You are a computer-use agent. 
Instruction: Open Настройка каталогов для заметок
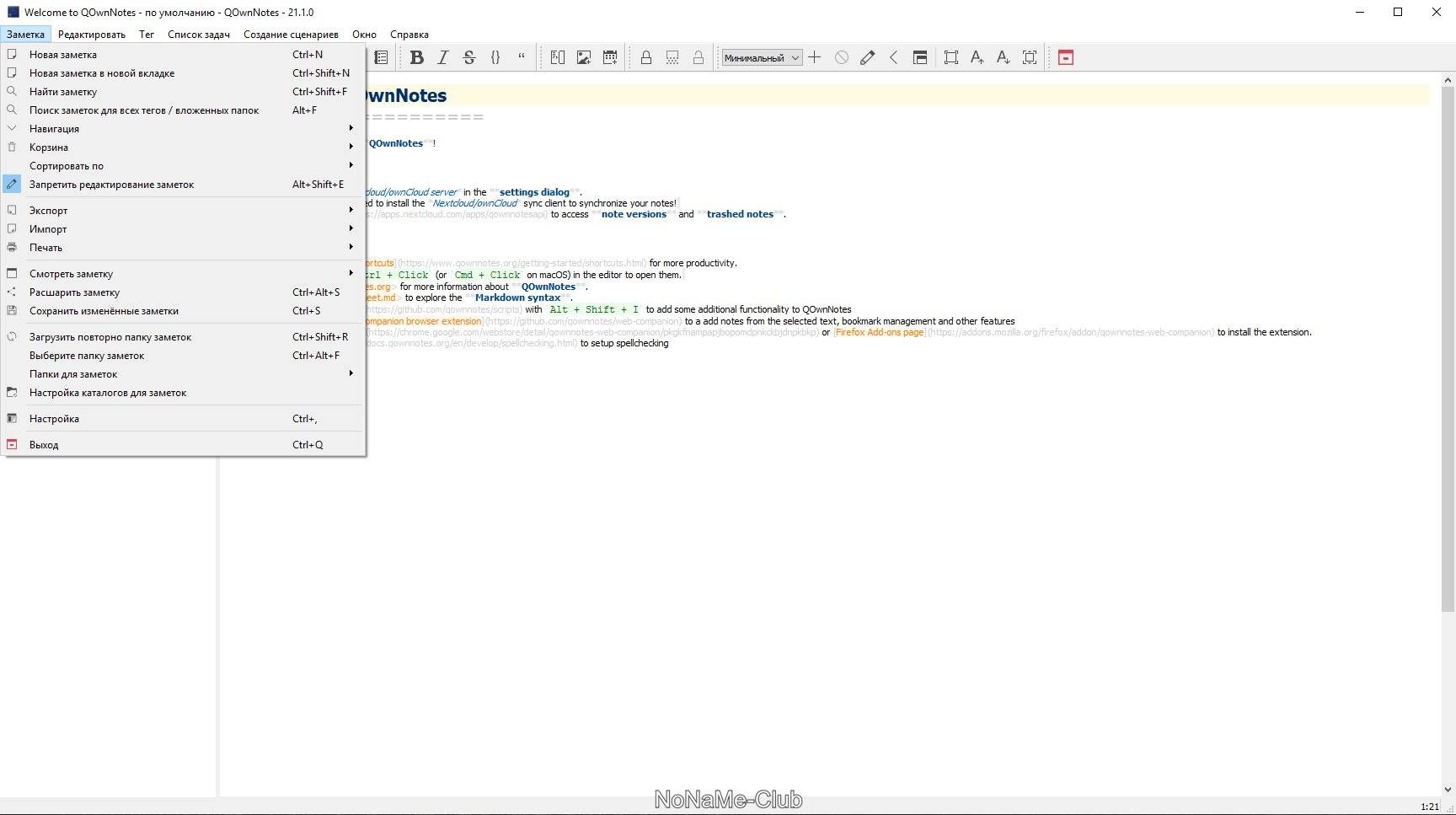(x=184, y=393)
